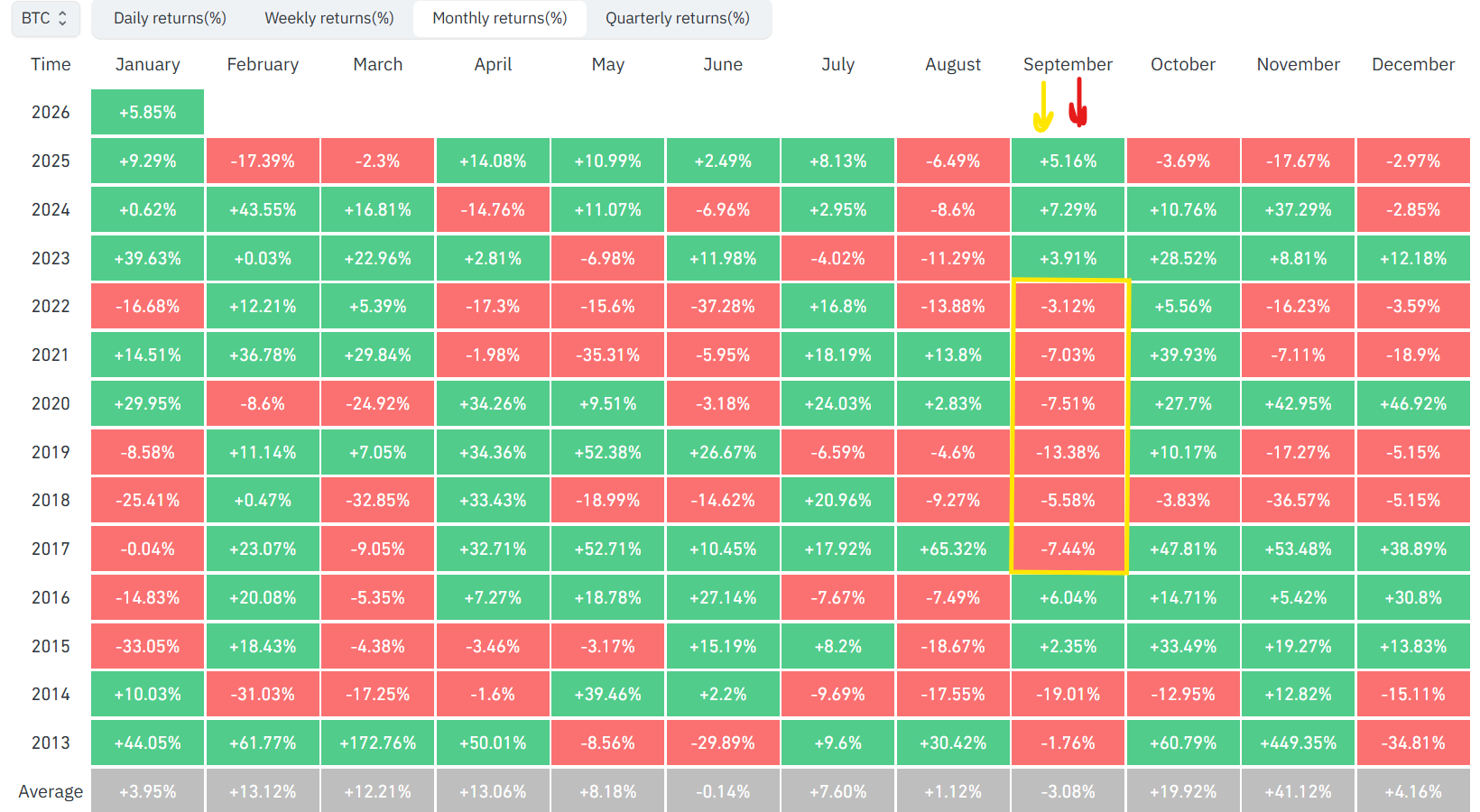
Task: Switch to Weekly returns(%) tab
Action: point(329,18)
